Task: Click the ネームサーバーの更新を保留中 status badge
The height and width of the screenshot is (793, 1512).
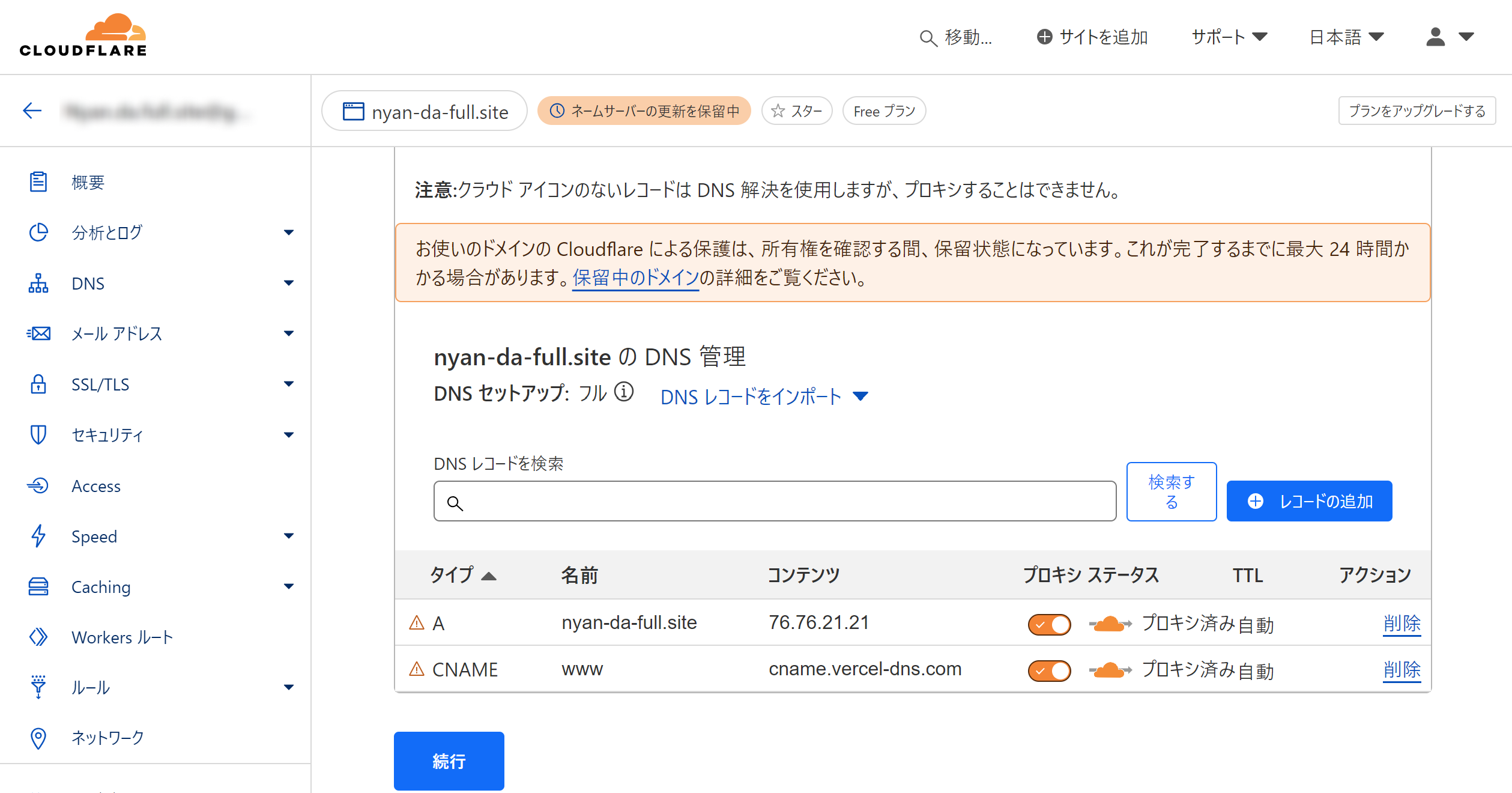Action: 644,111
